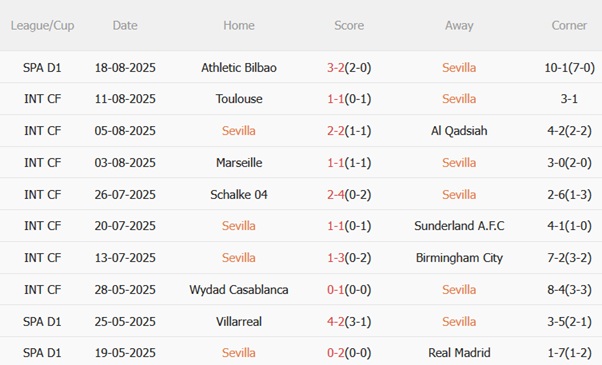Open the 2-4 Schalke 04 match score
Image resolution: width=602 pixels, height=365 pixels.
coord(336,194)
